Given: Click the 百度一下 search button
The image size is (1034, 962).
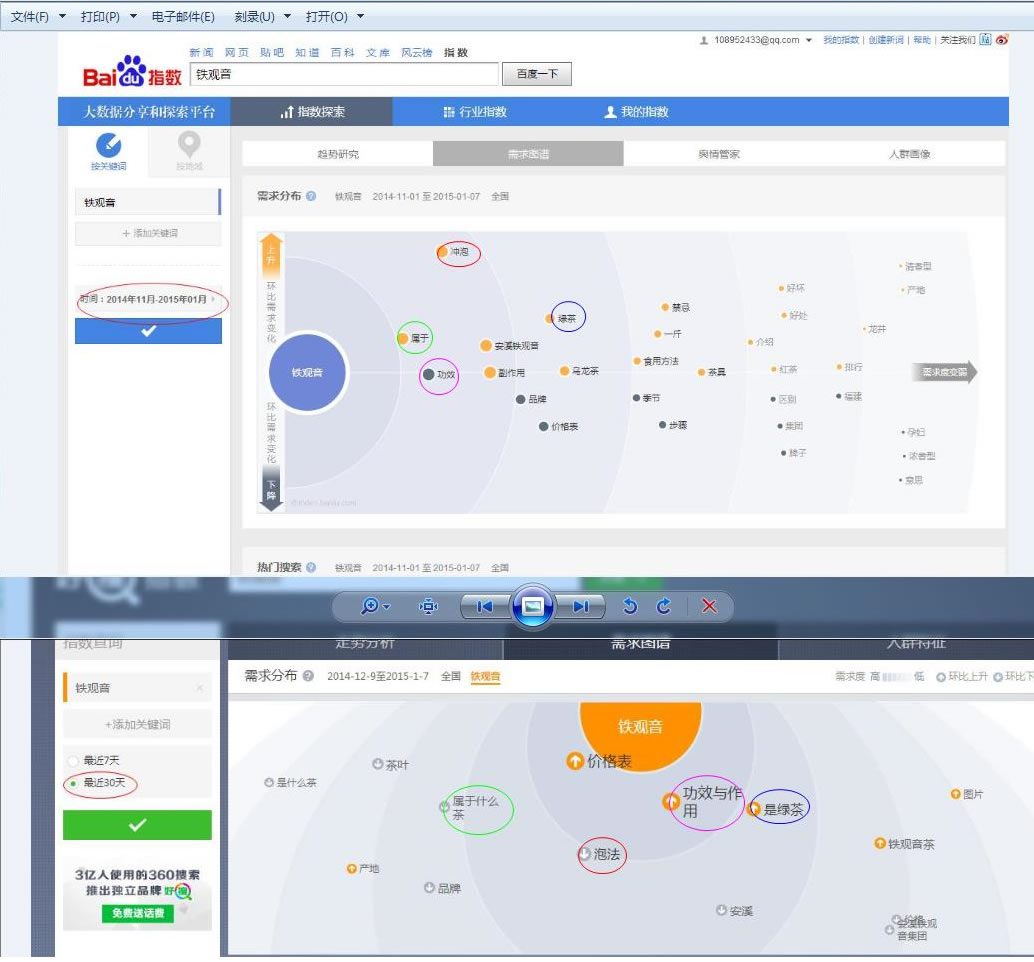Looking at the screenshot, I should 537,74.
